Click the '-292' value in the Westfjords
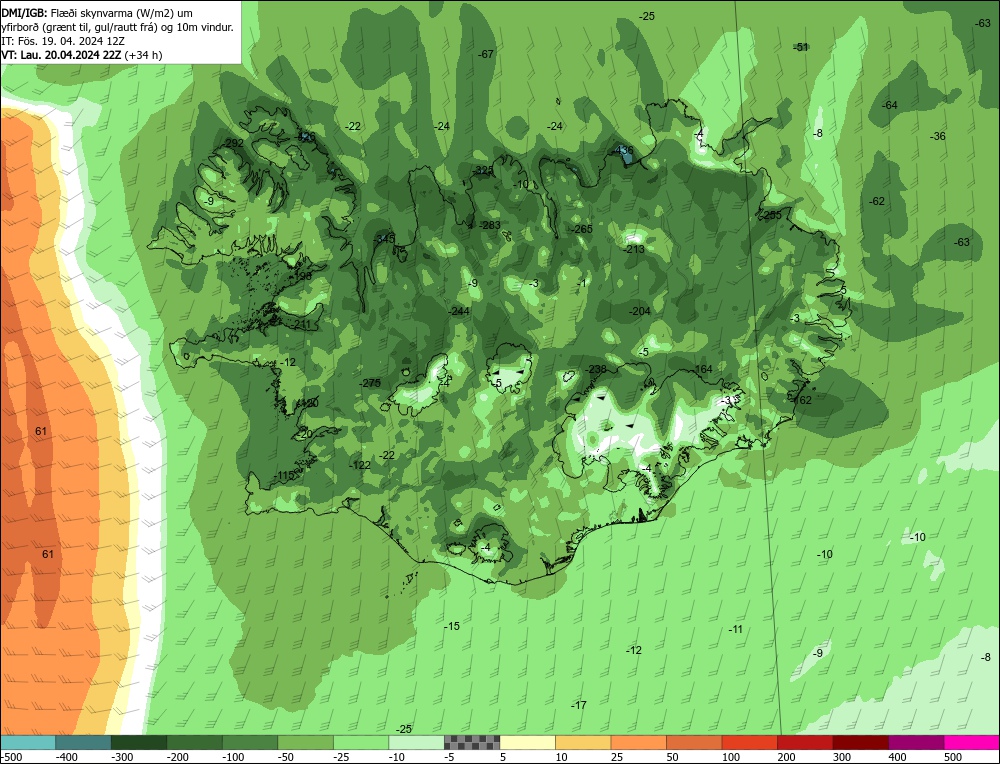The image size is (1000, 764). coord(233,143)
